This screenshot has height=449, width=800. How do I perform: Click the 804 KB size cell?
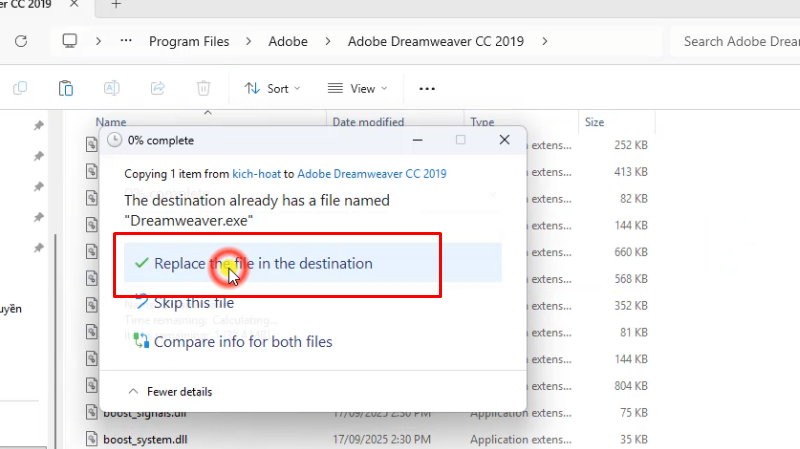point(631,386)
